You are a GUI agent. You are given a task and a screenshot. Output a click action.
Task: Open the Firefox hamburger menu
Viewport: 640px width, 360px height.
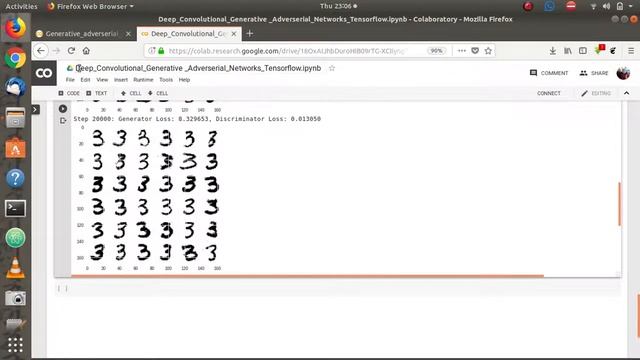[631, 51]
